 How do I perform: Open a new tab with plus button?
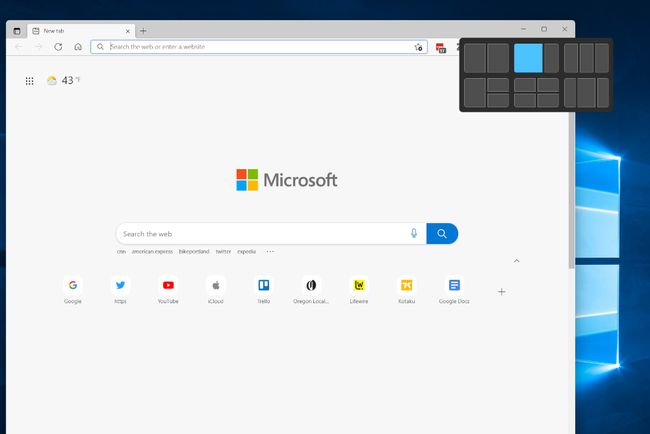[x=143, y=31]
